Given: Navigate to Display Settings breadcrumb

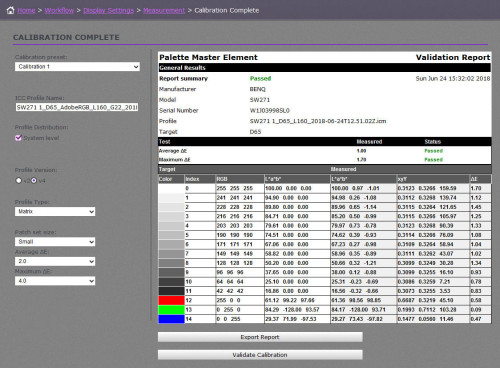Looking at the screenshot, I should (x=108, y=10).
